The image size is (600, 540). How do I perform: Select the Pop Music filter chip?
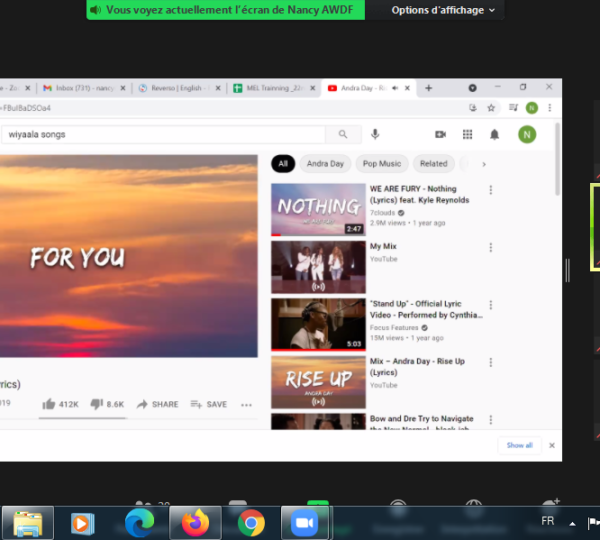pos(382,164)
